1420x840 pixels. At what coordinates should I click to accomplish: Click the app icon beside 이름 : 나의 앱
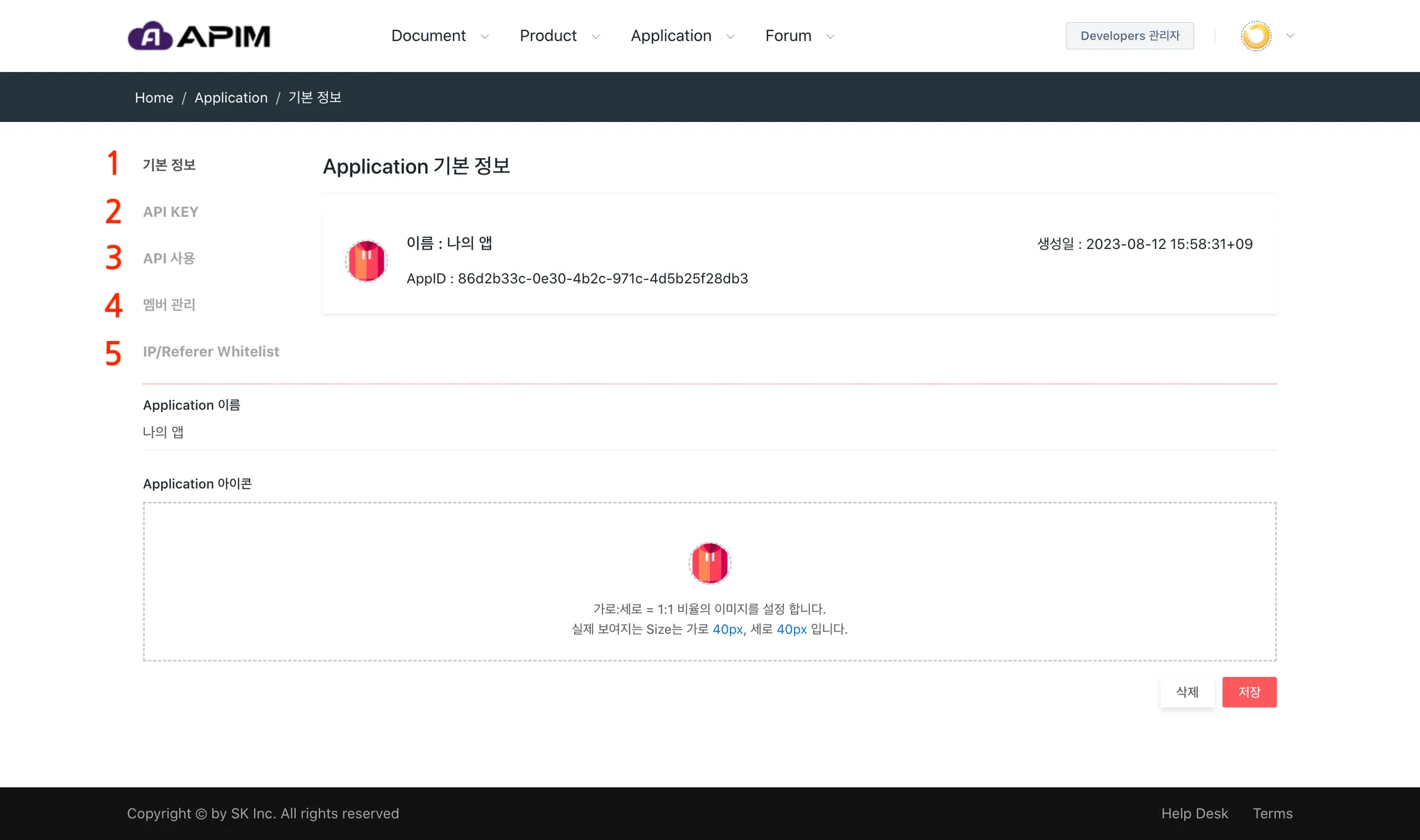pos(366,261)
